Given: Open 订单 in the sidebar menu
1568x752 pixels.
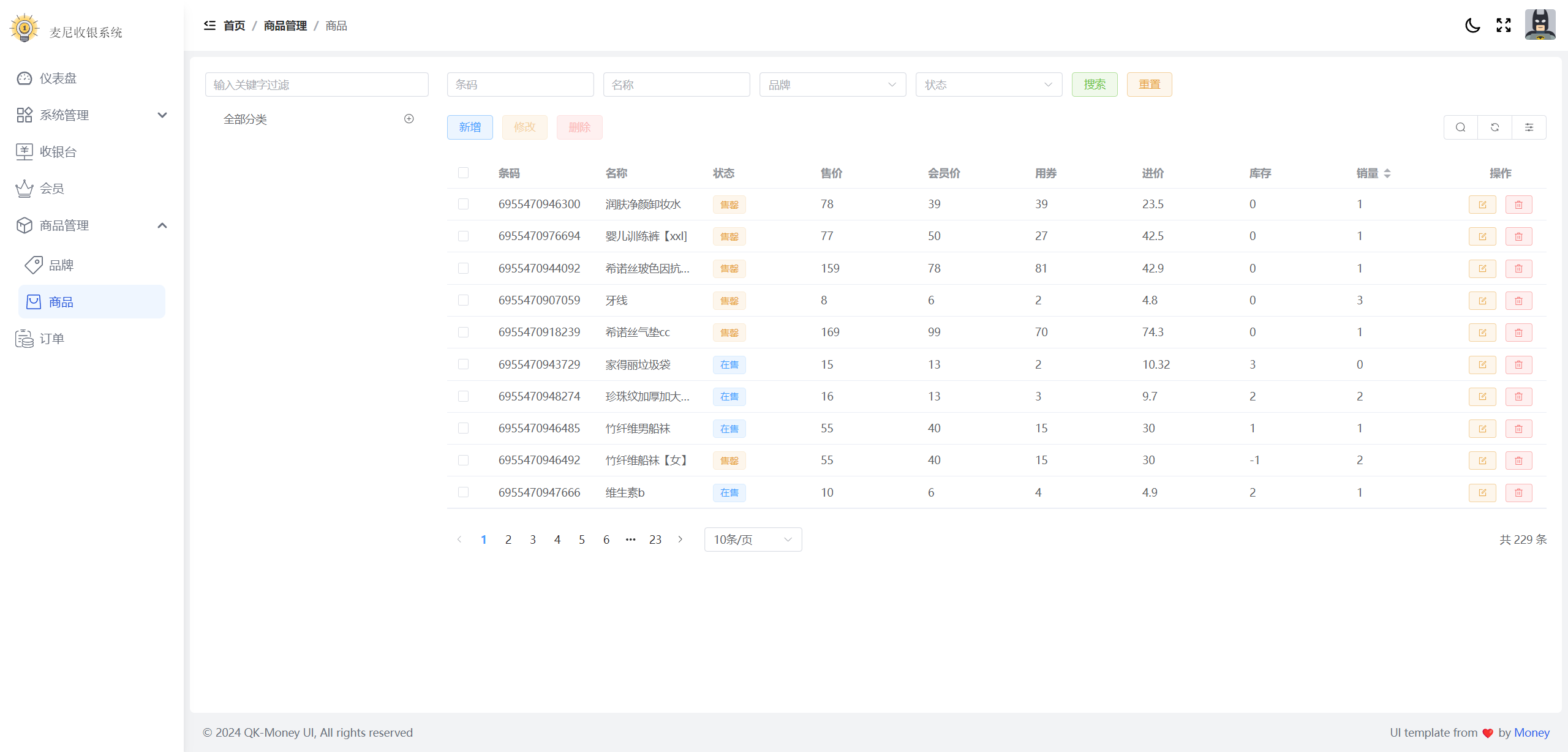Looking at the screenshot, I should coord(52,339).
